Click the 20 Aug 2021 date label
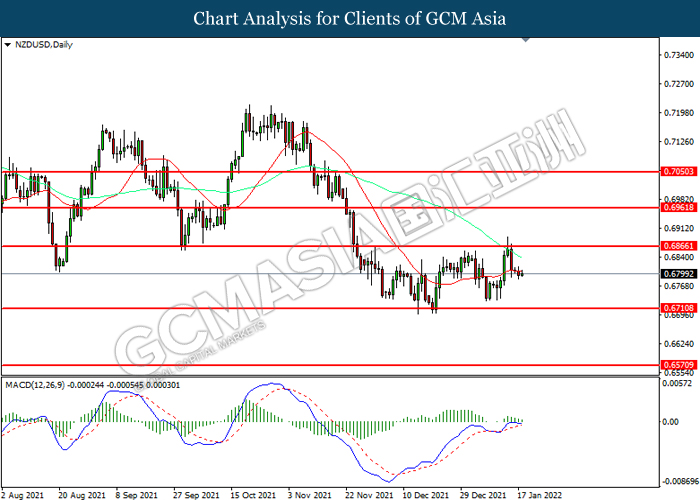Image resolution: width=700 pixels, height=500 pixels. tap(82, 495)
